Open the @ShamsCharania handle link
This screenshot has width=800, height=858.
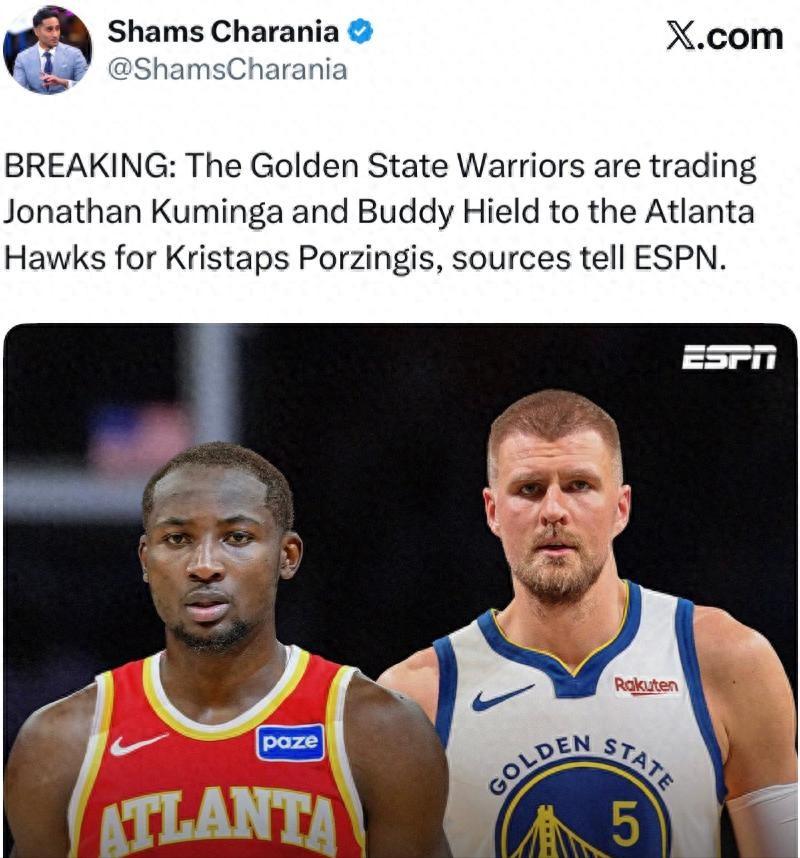coord(228,69)
